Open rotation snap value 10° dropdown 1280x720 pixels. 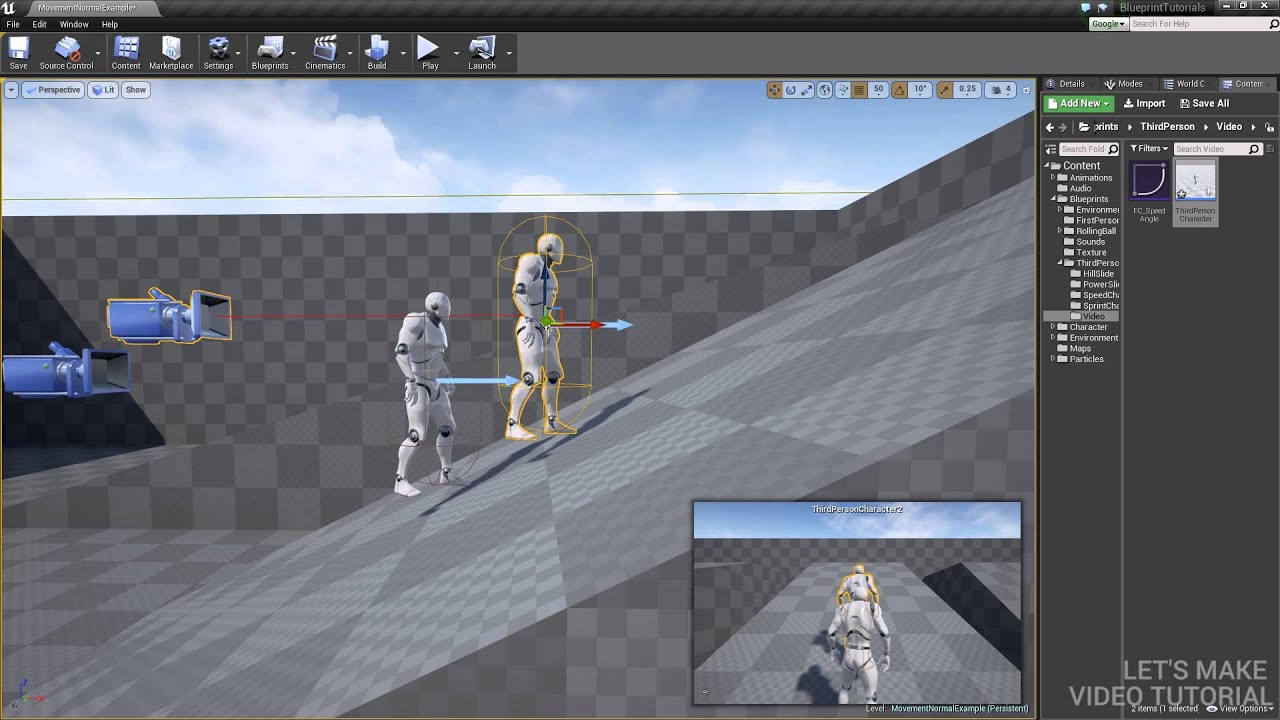tap(920, 90)
